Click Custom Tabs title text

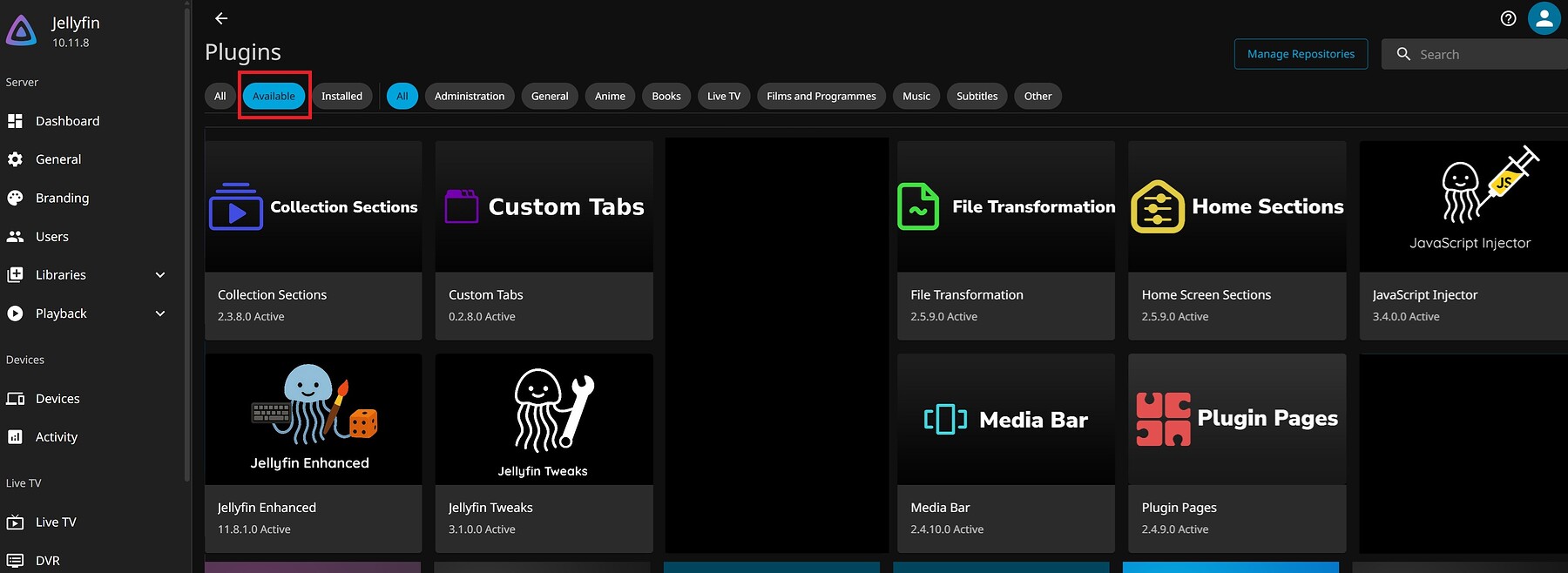click(486, 295)
